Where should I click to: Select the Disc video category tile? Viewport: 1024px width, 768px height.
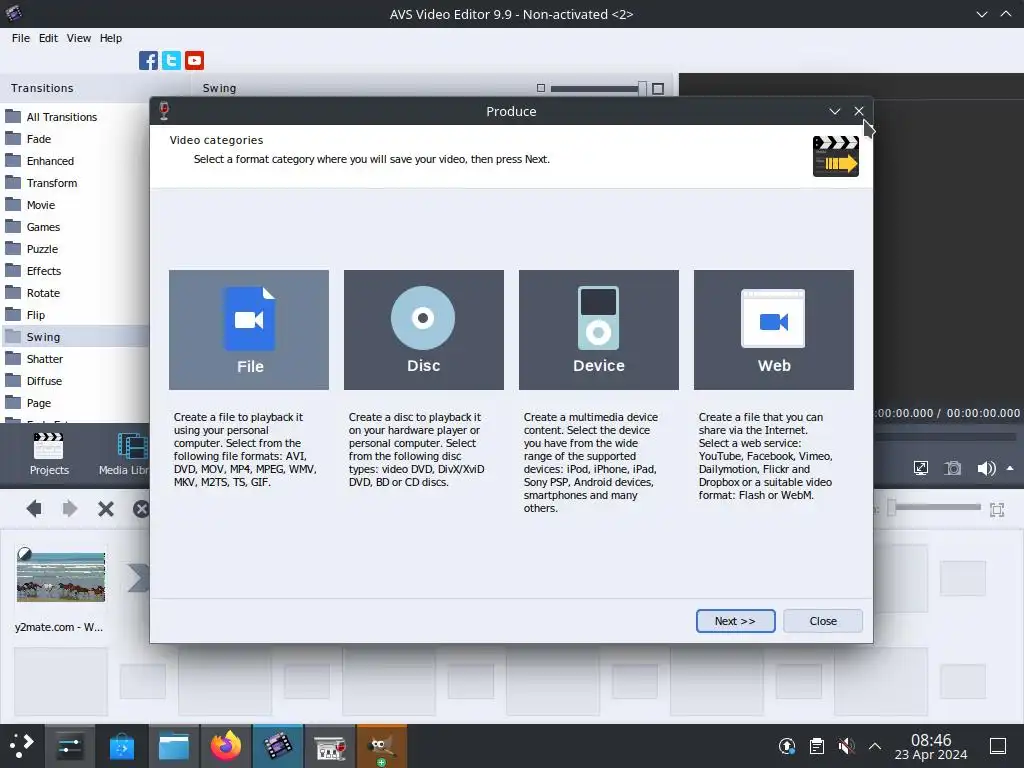424,330
